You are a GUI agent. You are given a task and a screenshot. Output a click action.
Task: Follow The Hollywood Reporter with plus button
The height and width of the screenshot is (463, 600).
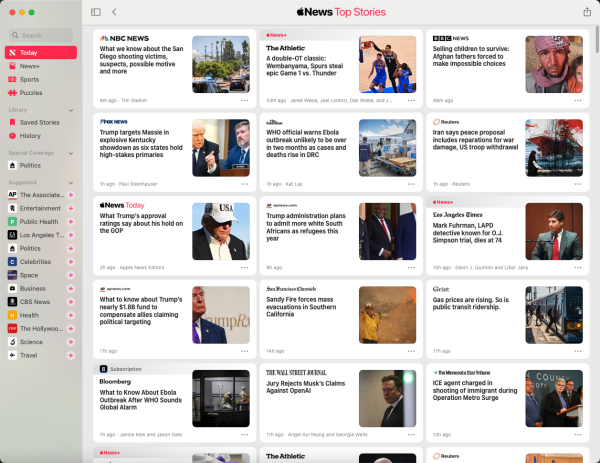click(71, 329)
